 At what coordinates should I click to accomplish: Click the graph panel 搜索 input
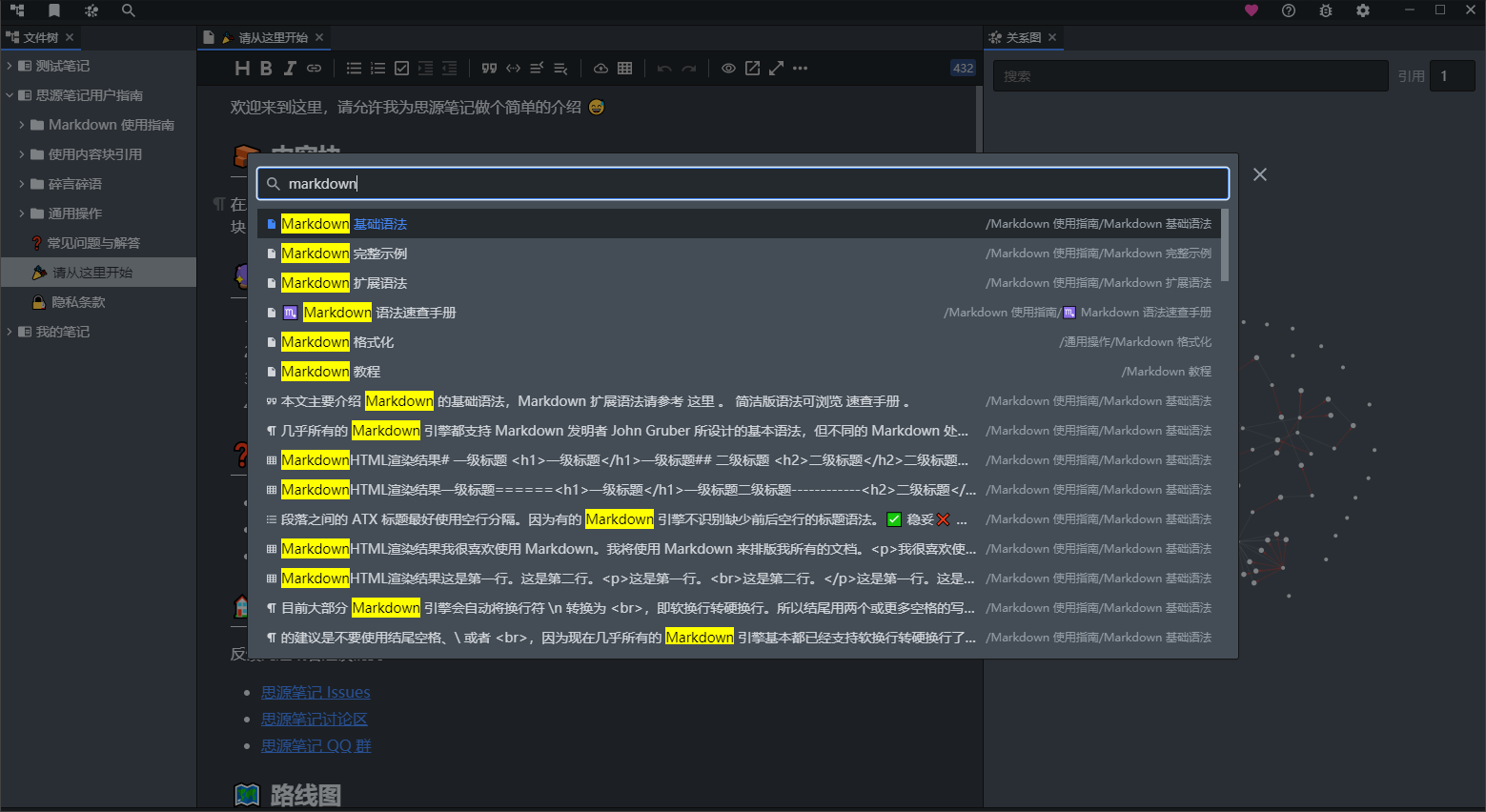pyautogui.click(x=1191, y=76)
